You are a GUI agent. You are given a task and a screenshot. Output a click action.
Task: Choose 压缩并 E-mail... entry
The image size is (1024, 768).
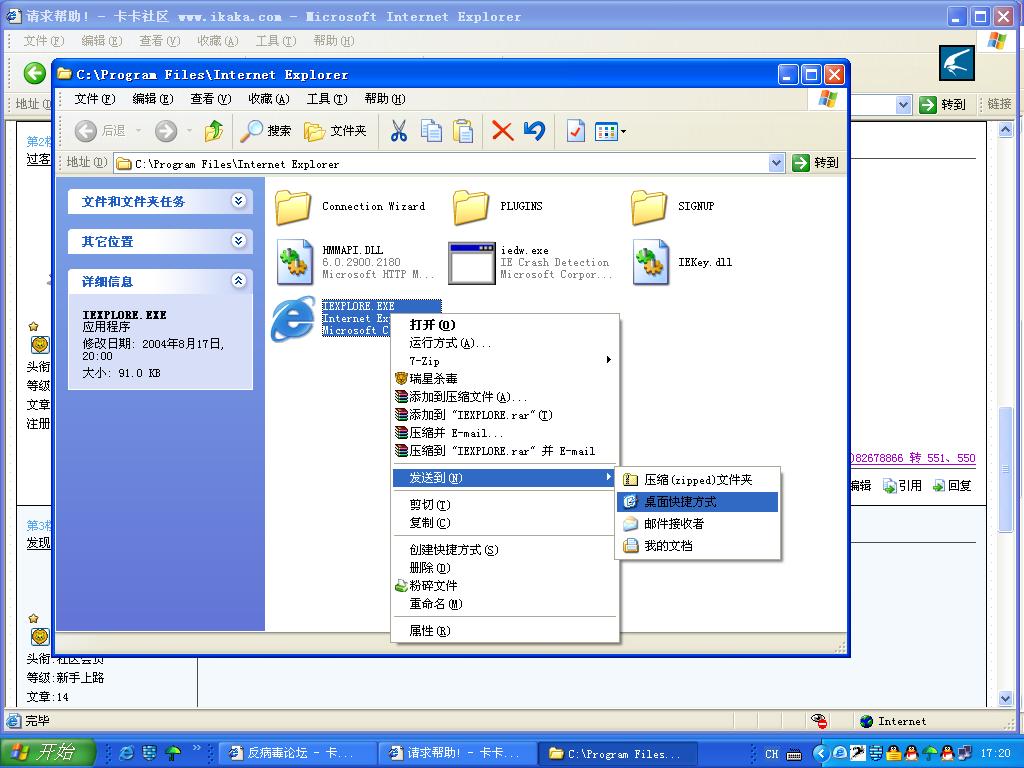tap(505, 433)
